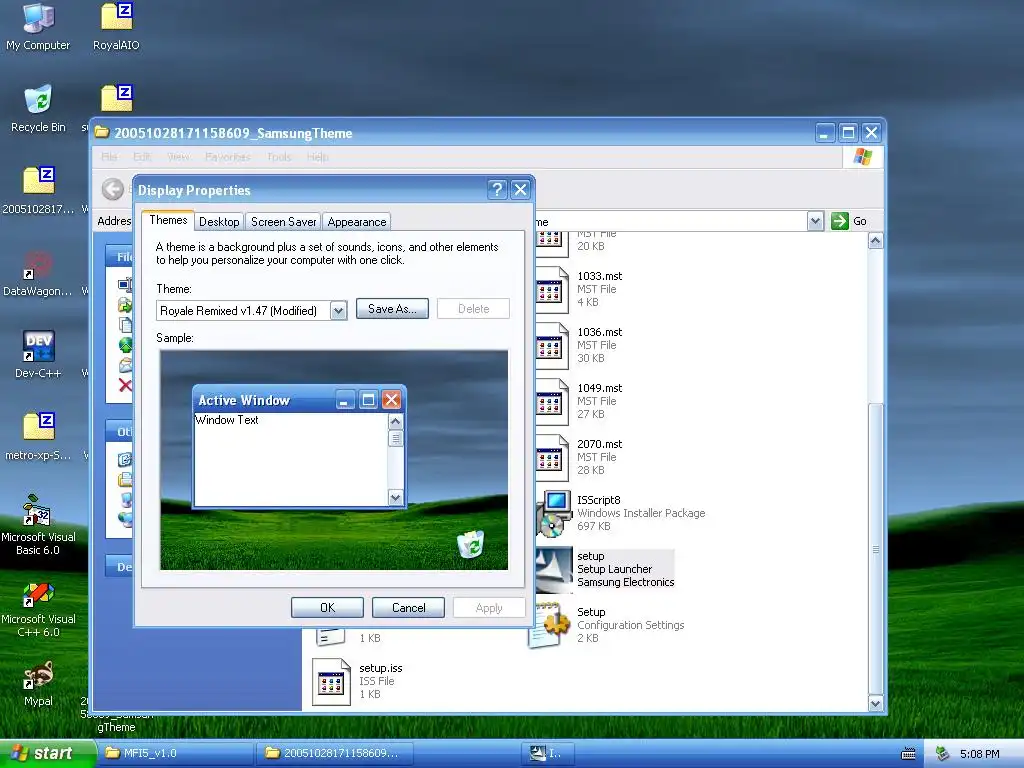Click the theme sample preview image
Viewport: 1024px width, 768px height.
[334, 460]
